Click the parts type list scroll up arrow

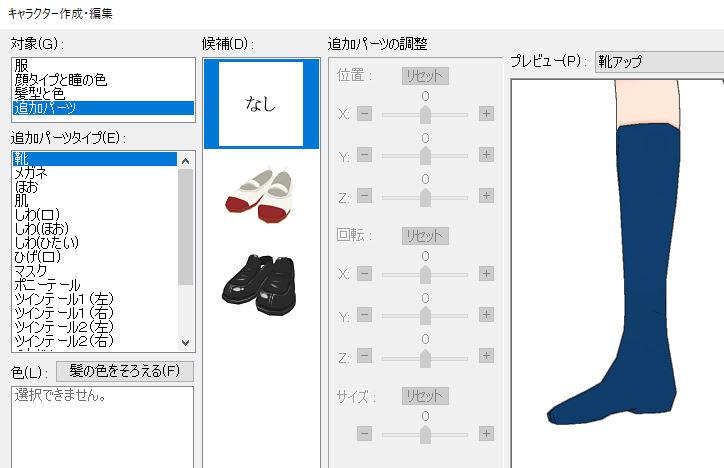pos(186,161)
